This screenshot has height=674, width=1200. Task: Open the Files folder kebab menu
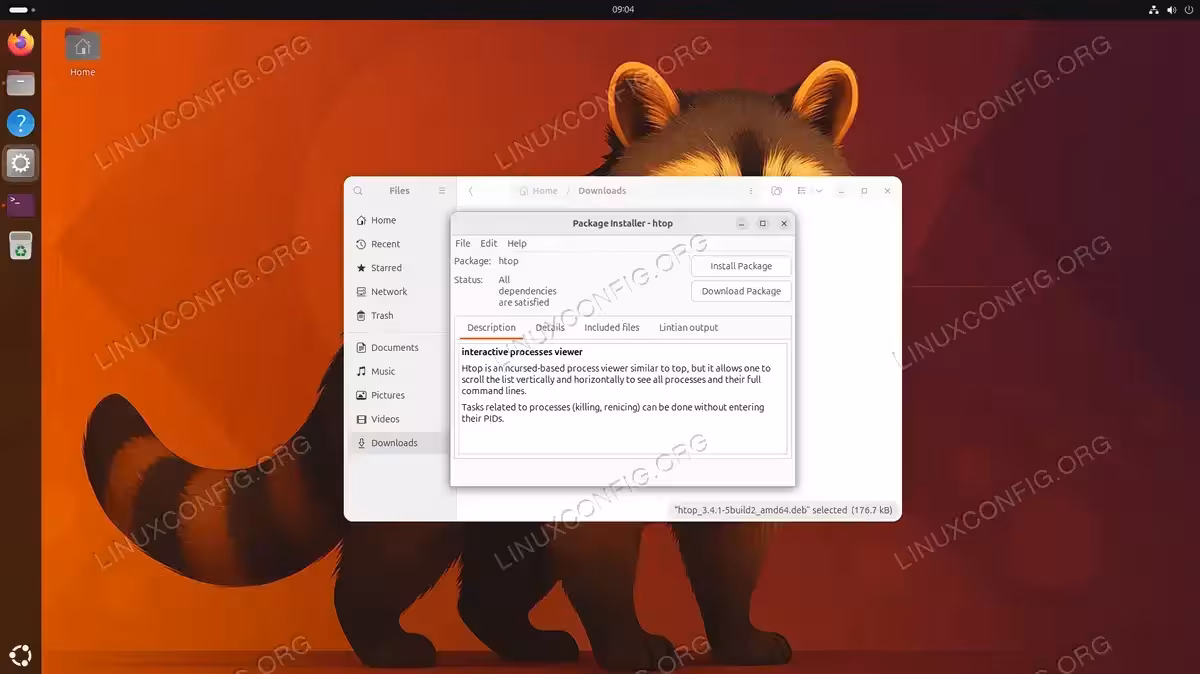point(752,191)
